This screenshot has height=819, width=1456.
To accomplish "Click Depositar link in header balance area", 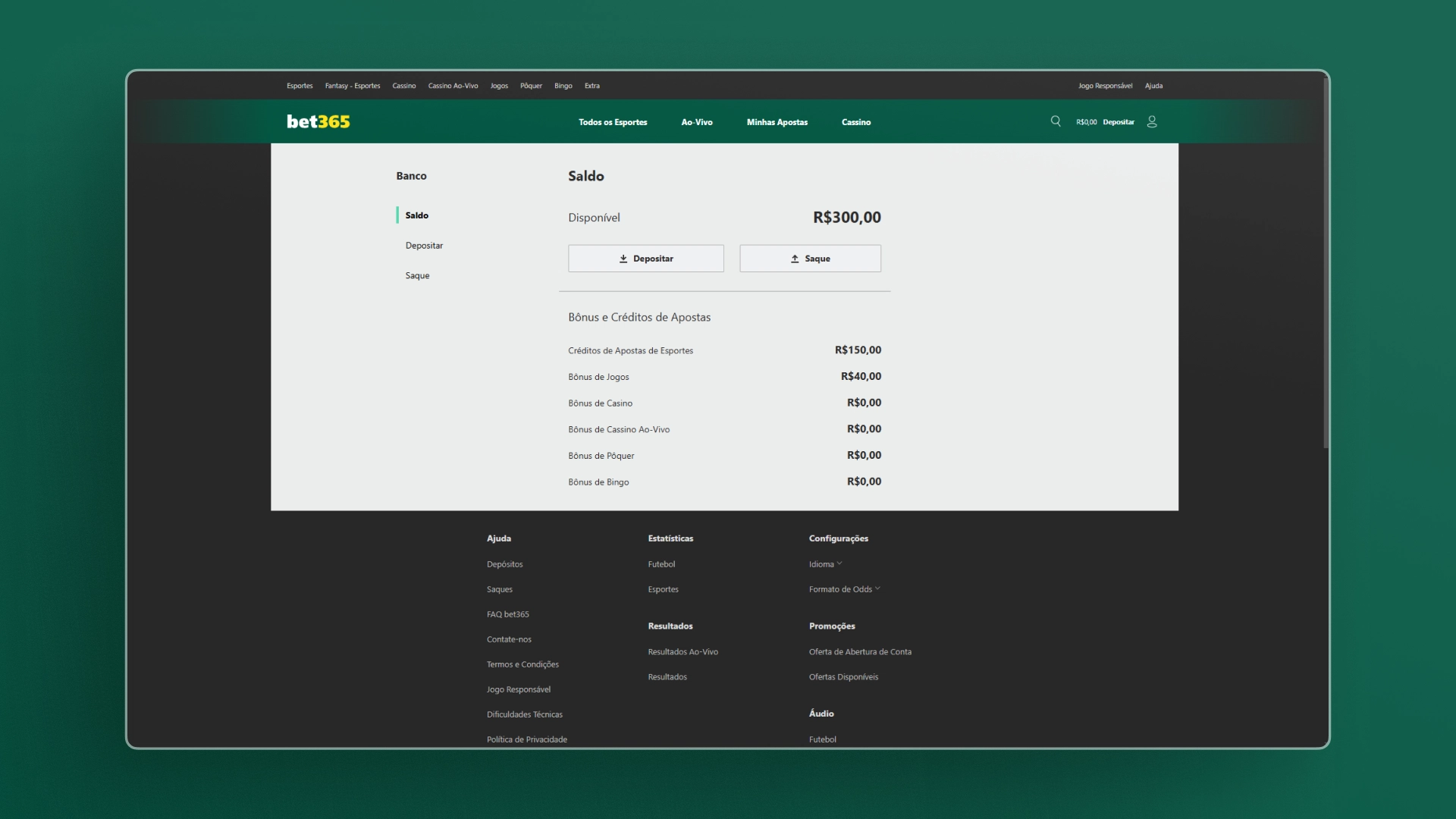I will click(1119, 122).
